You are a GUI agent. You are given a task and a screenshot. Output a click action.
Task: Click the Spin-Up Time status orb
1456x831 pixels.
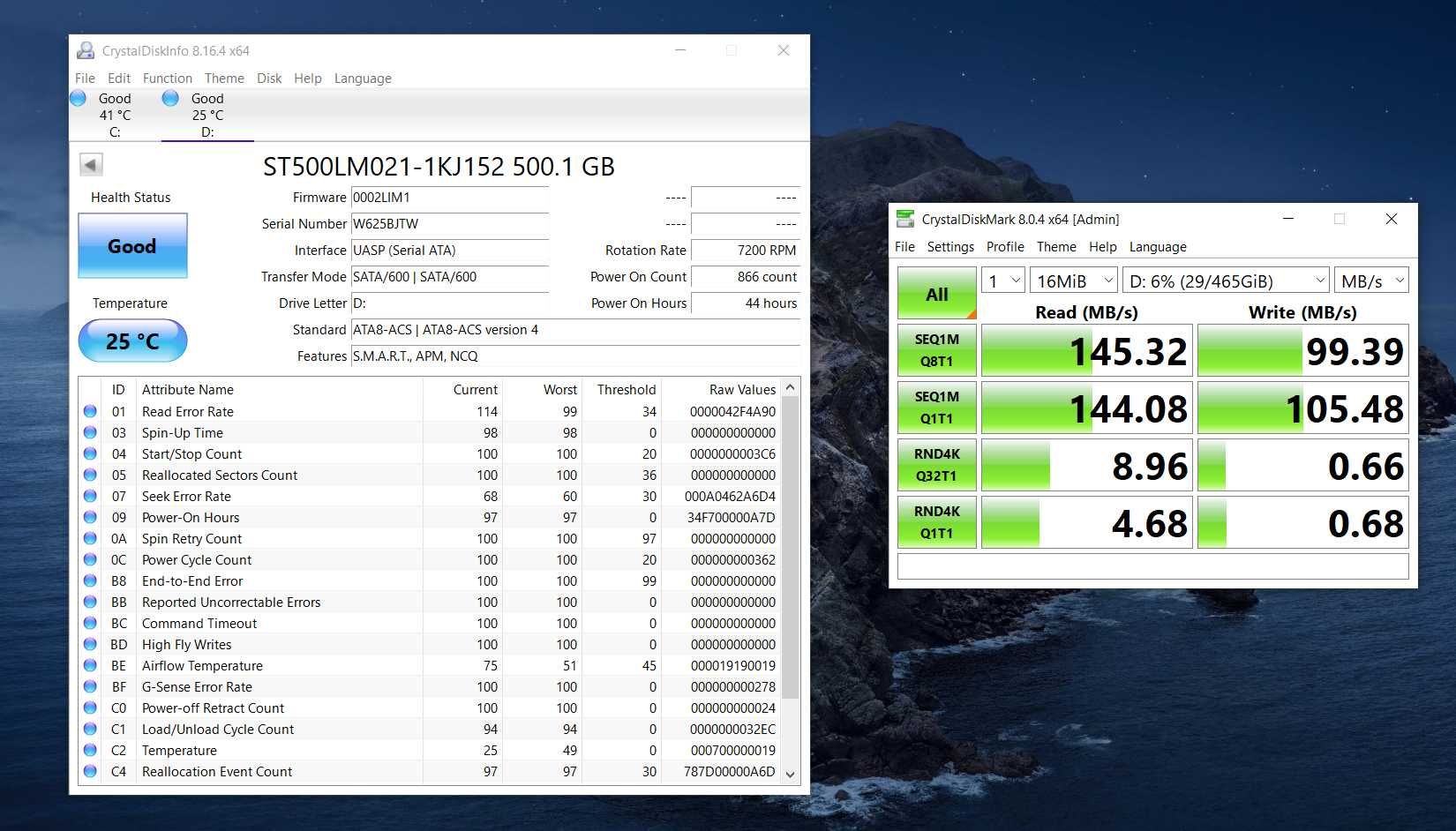point(90,432)
